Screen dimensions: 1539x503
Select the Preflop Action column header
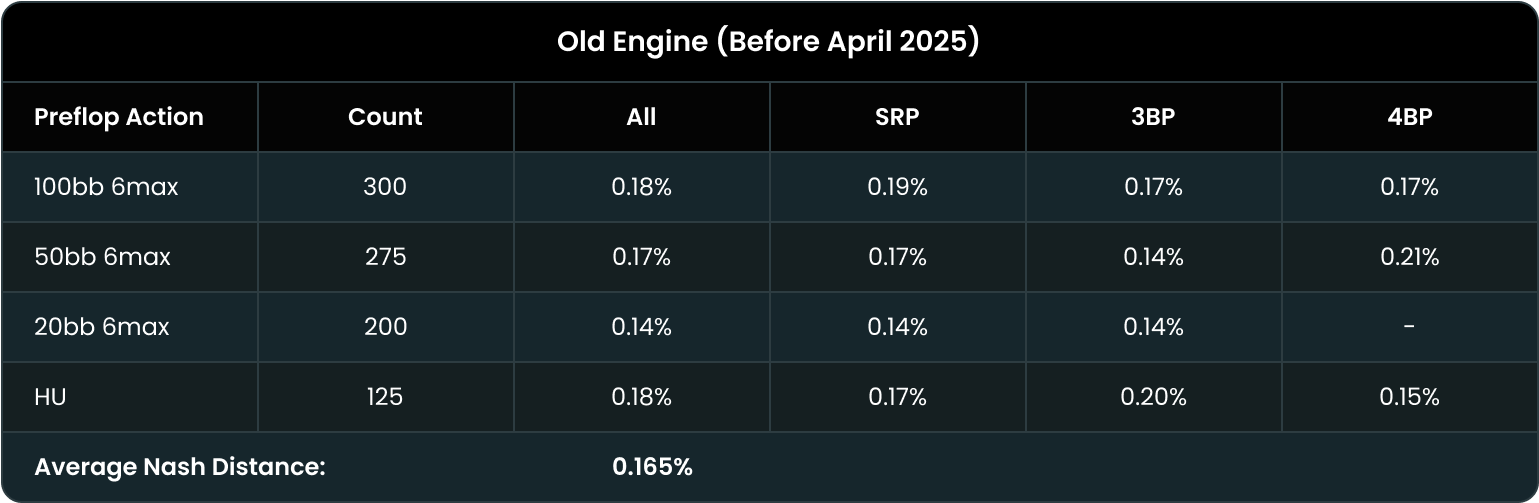[119, 117]
